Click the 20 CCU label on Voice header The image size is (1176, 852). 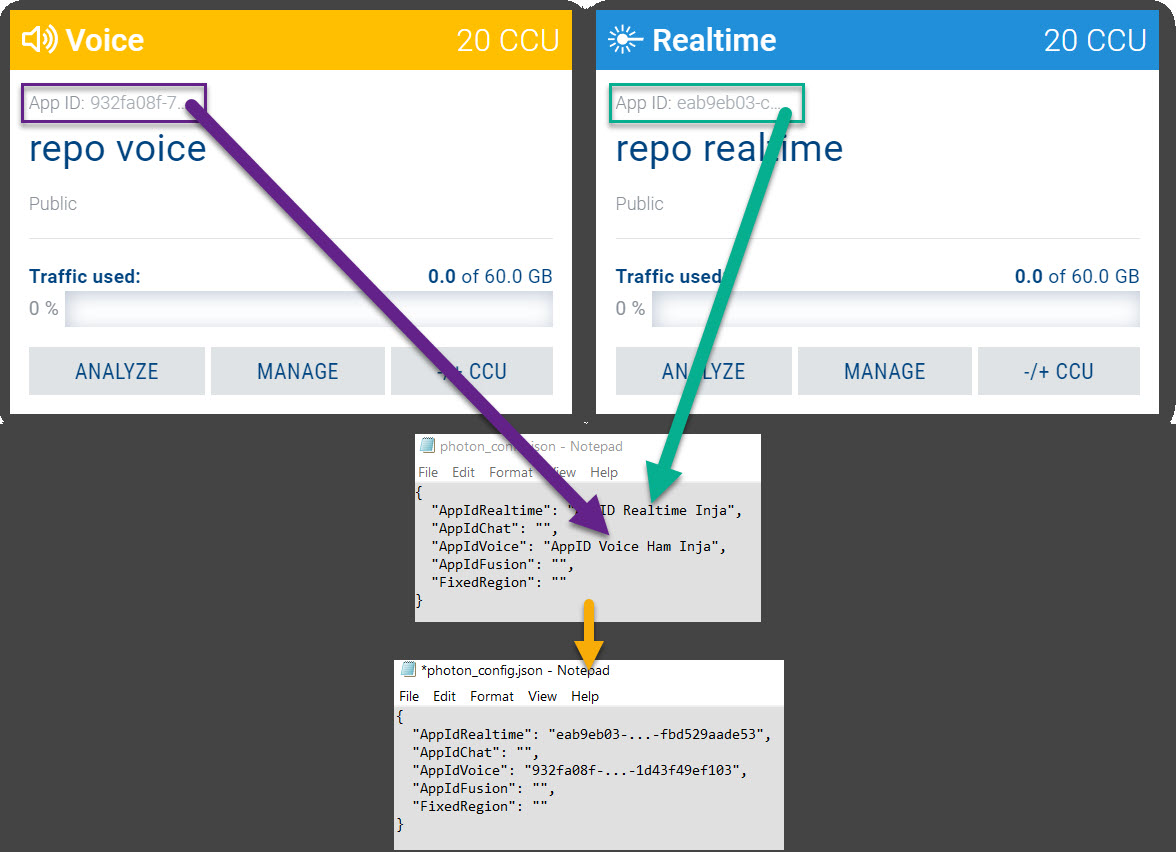(508, 40)
